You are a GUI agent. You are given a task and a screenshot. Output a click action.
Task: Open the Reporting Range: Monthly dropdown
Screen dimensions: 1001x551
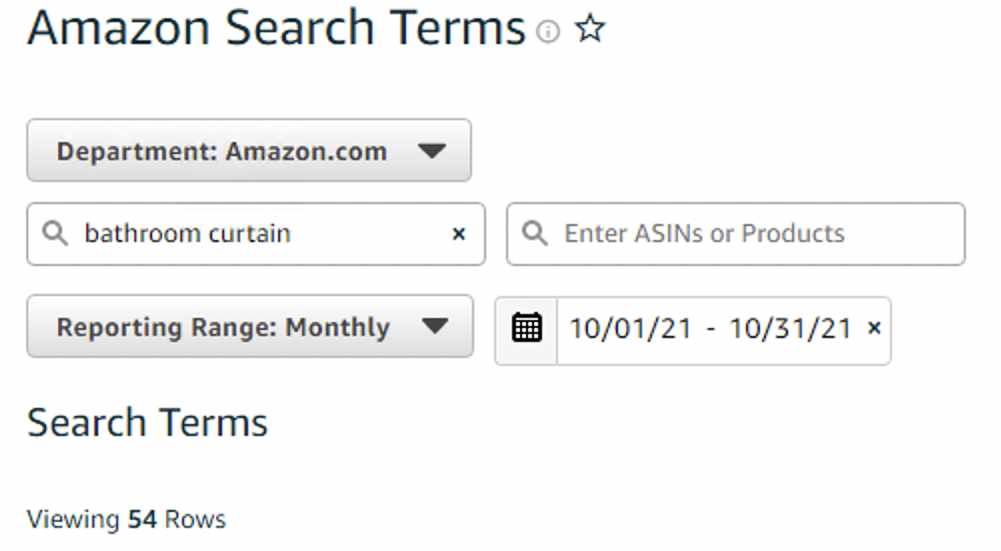click(x=250, y=326)
